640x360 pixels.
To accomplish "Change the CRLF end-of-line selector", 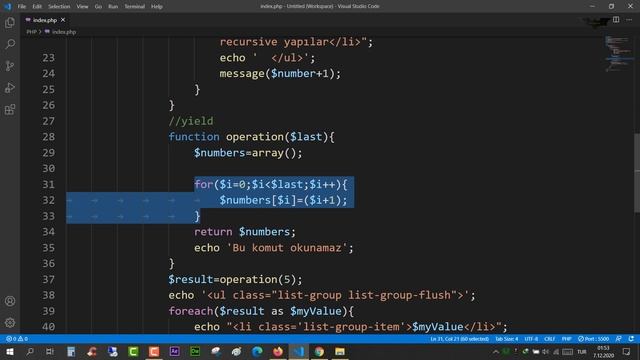I will click(x=549, y=339).
